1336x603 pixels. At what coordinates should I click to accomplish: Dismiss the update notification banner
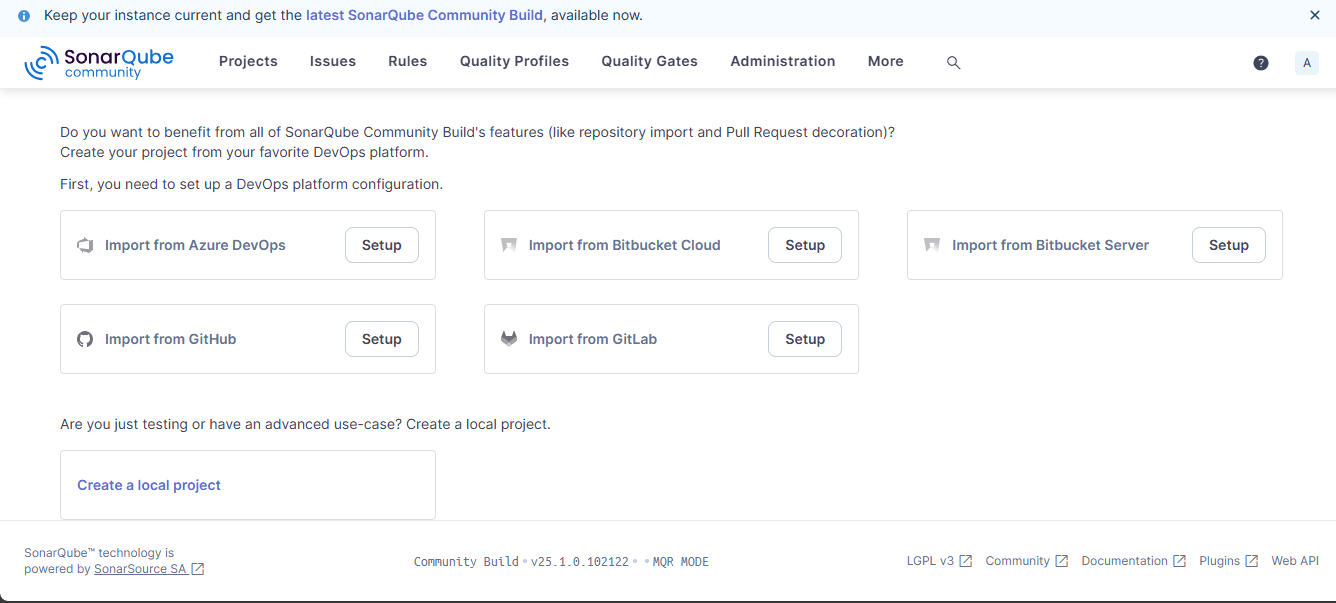tap(1314, 15)
